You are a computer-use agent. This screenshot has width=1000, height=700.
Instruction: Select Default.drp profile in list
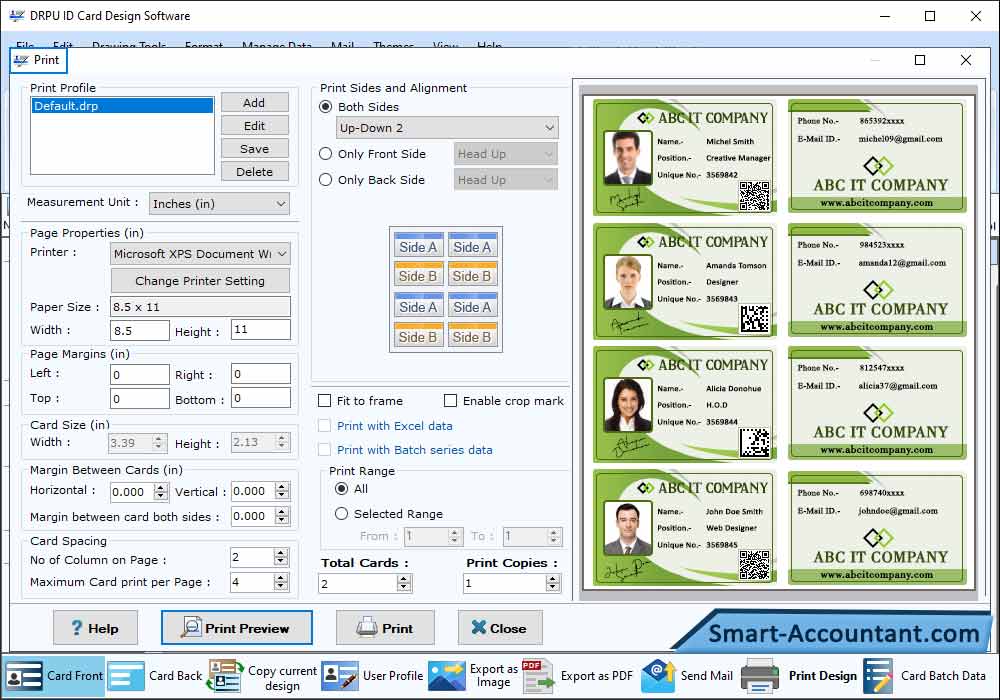pos(122,106)
